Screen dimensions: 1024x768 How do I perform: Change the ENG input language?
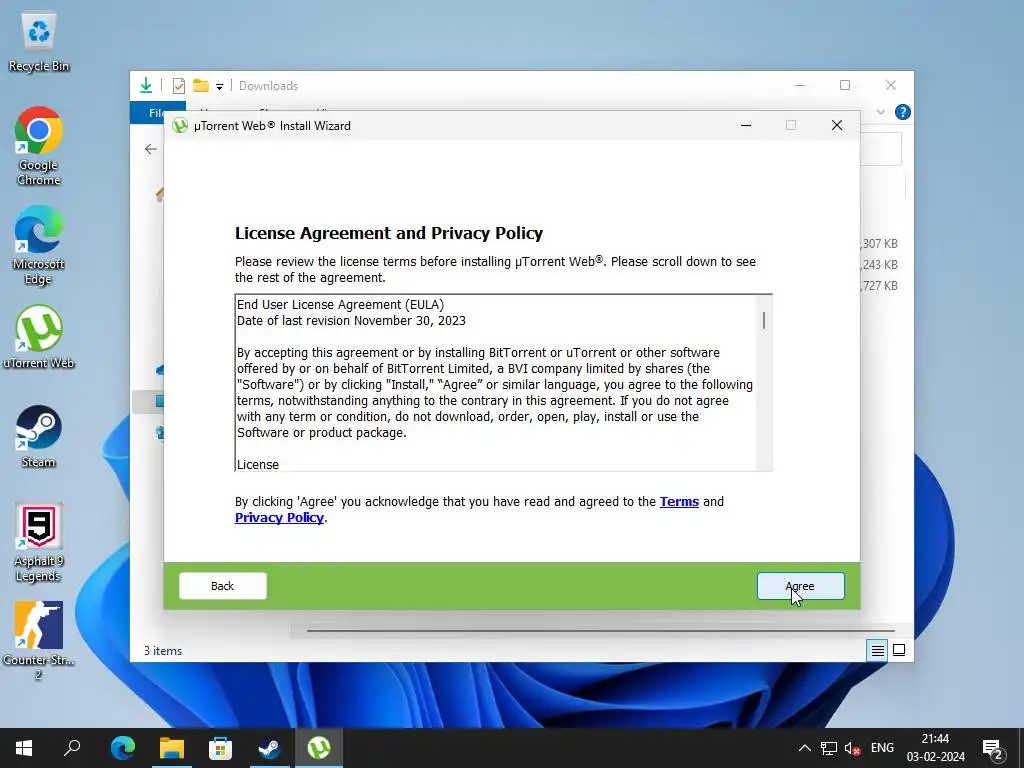pos(882,748)
